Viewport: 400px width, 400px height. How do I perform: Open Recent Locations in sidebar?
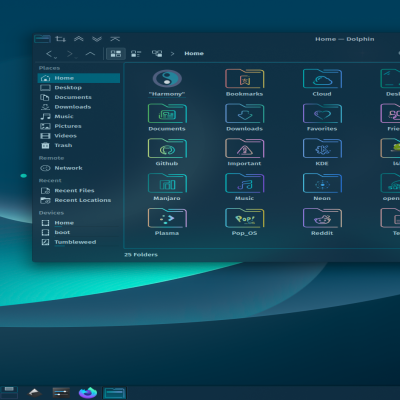pyautogui.click(x=79, y=200)
